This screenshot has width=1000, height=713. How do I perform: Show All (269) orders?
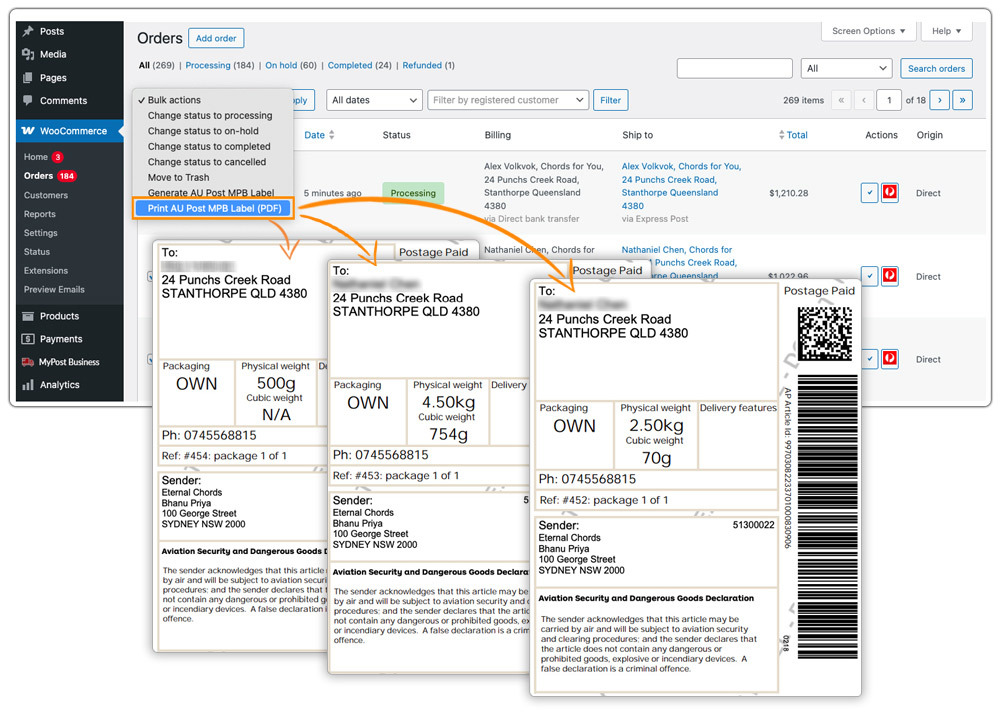tap(156, 65)
